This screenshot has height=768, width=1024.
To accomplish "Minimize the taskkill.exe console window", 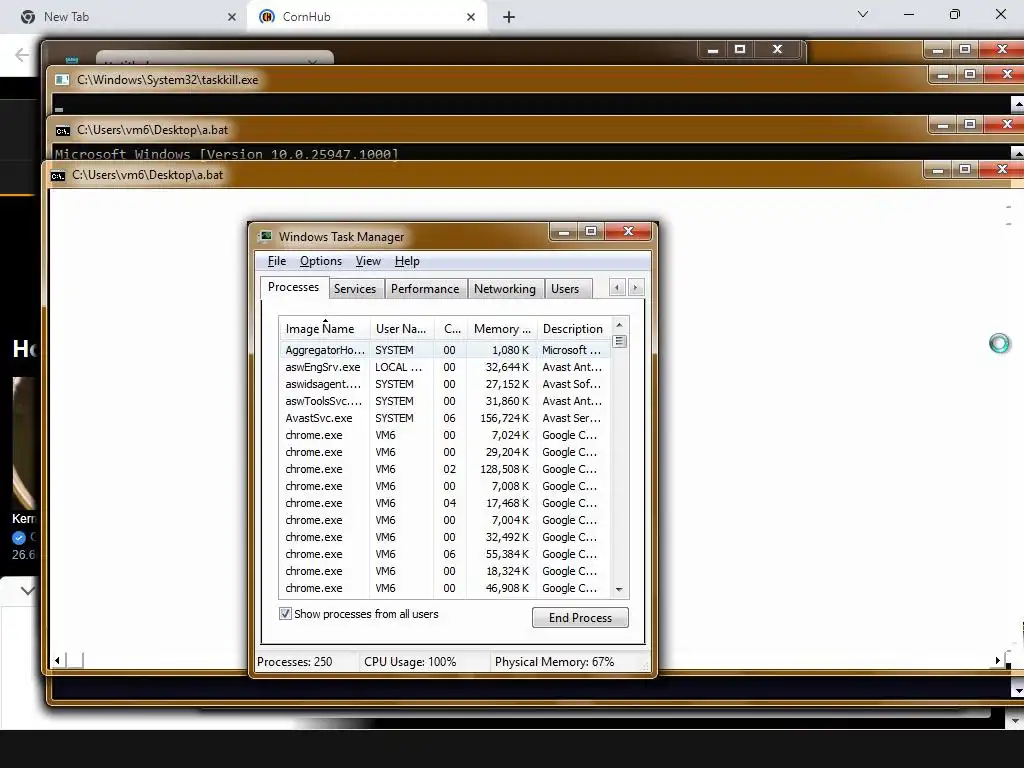I will 942,75.
